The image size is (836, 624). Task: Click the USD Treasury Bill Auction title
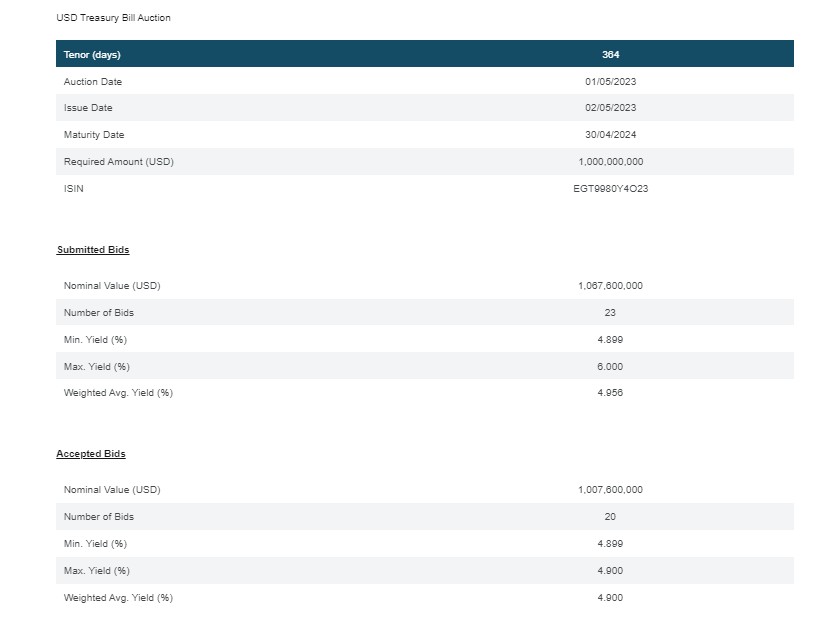pyautogui.click(x=113, y=18)
